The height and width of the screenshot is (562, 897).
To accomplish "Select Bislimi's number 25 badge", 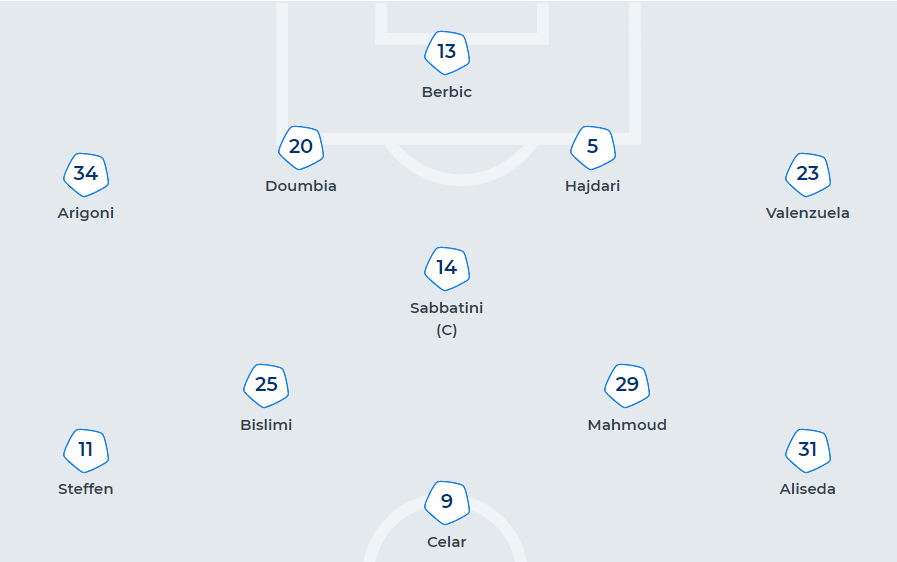I will pos(266,385).
